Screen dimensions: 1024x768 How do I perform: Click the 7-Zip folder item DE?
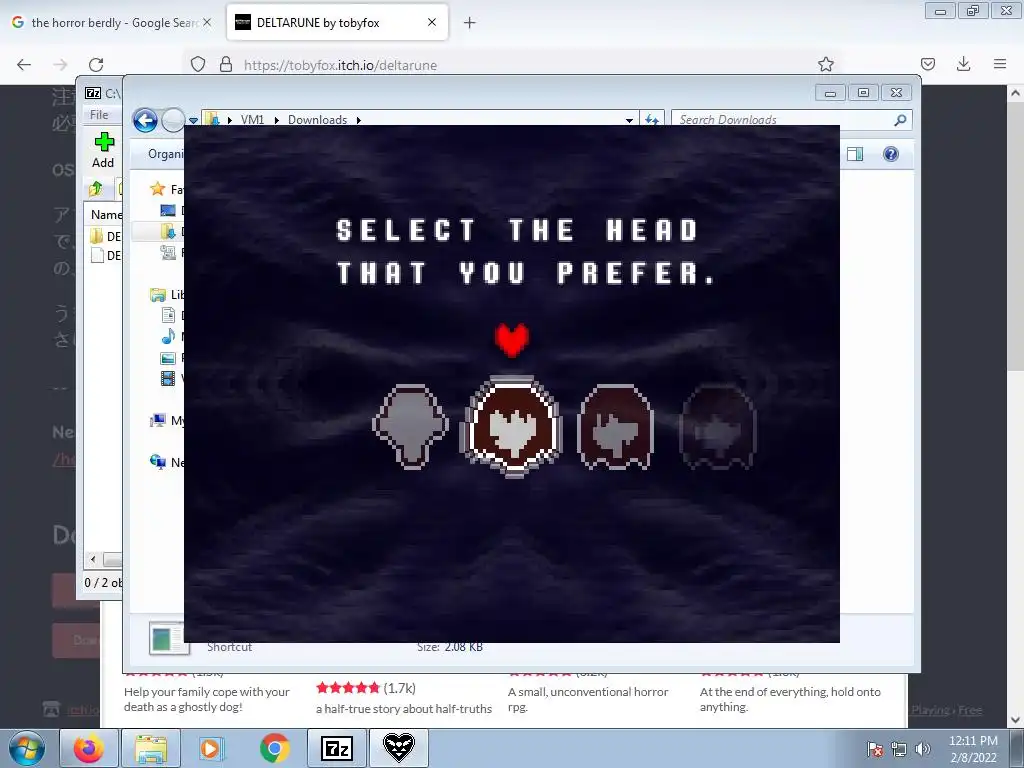(x=105, y=236)
